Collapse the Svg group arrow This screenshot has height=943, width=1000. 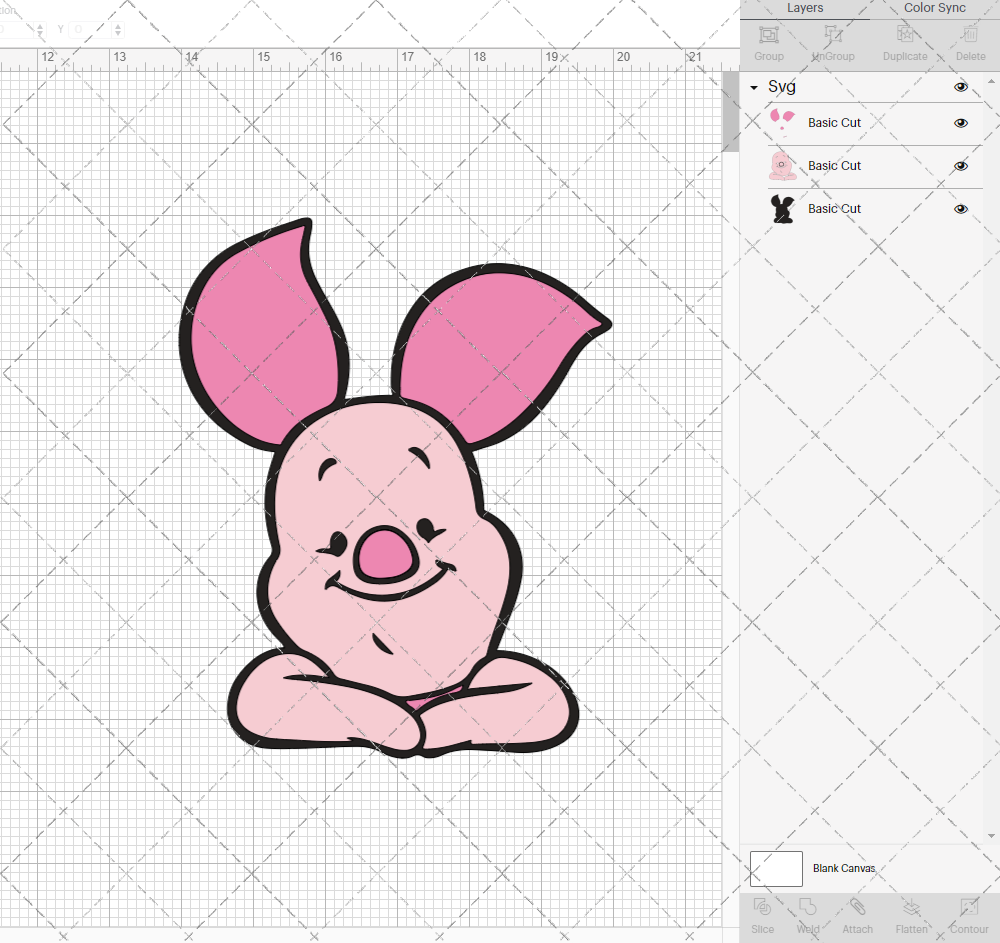[754, 87]
